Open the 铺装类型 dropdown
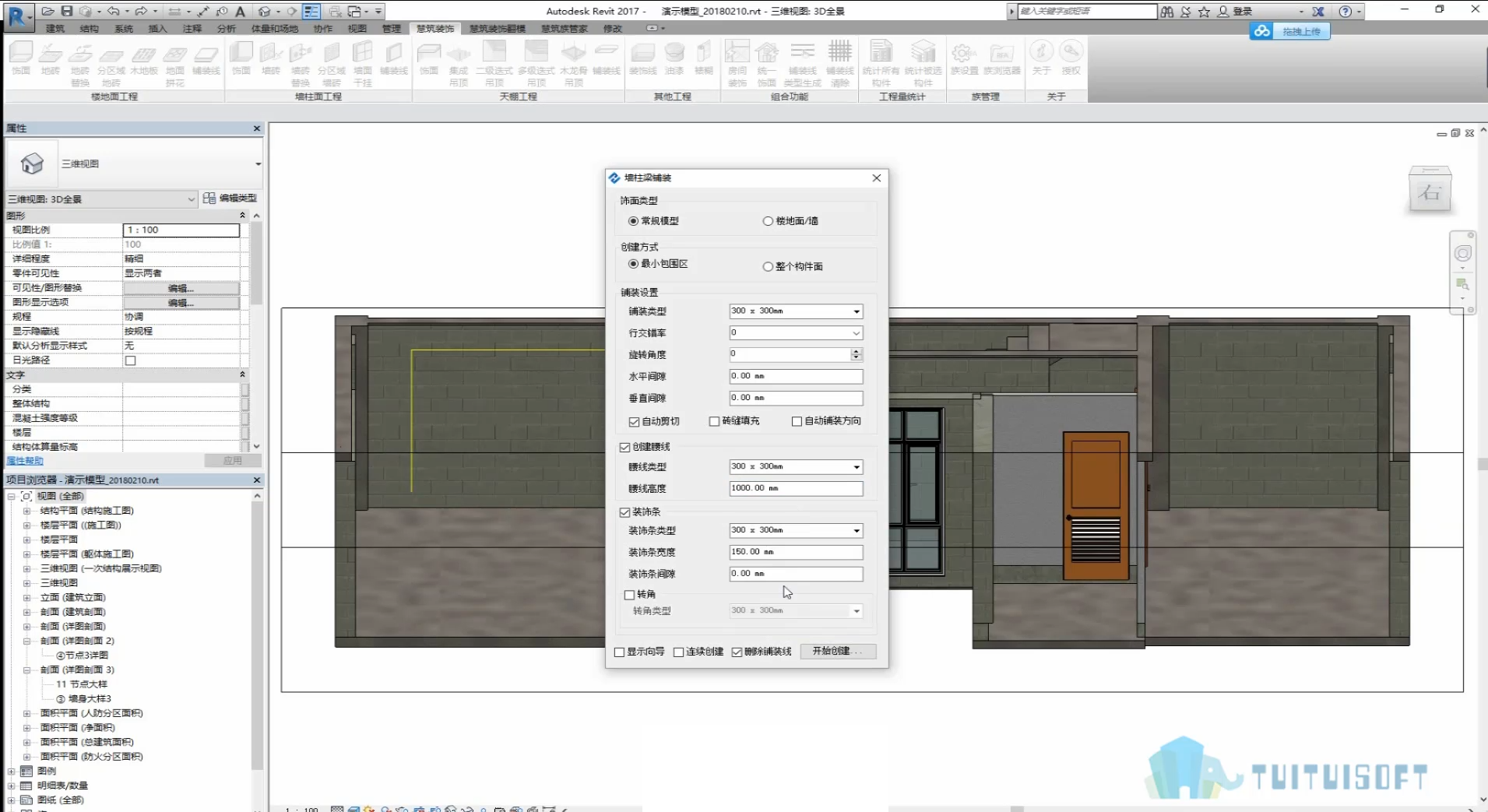Screen dimensions: 1488x812 click(796, 311)
